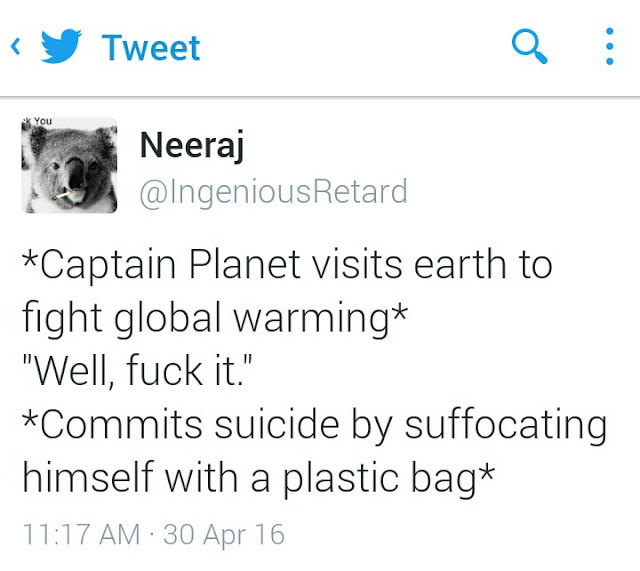
Task: Open Neeraj's koala profile picture
Action: (x=69, y=165)
